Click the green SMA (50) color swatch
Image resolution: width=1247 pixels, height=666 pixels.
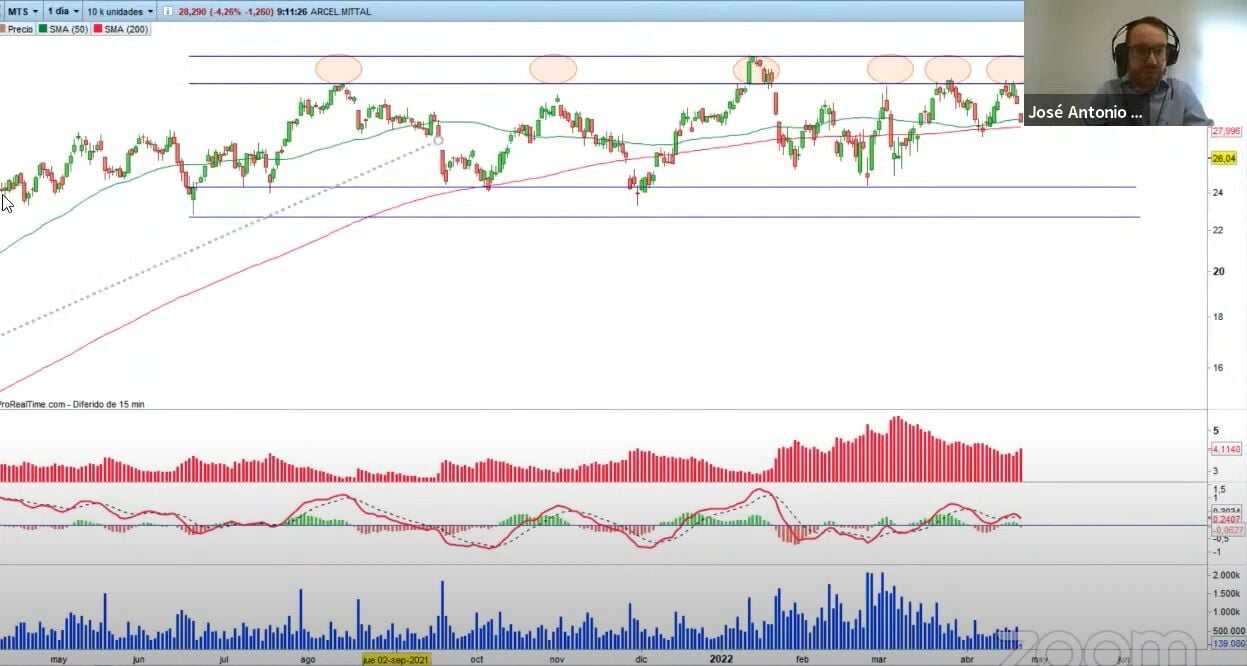tap(42, 29)
